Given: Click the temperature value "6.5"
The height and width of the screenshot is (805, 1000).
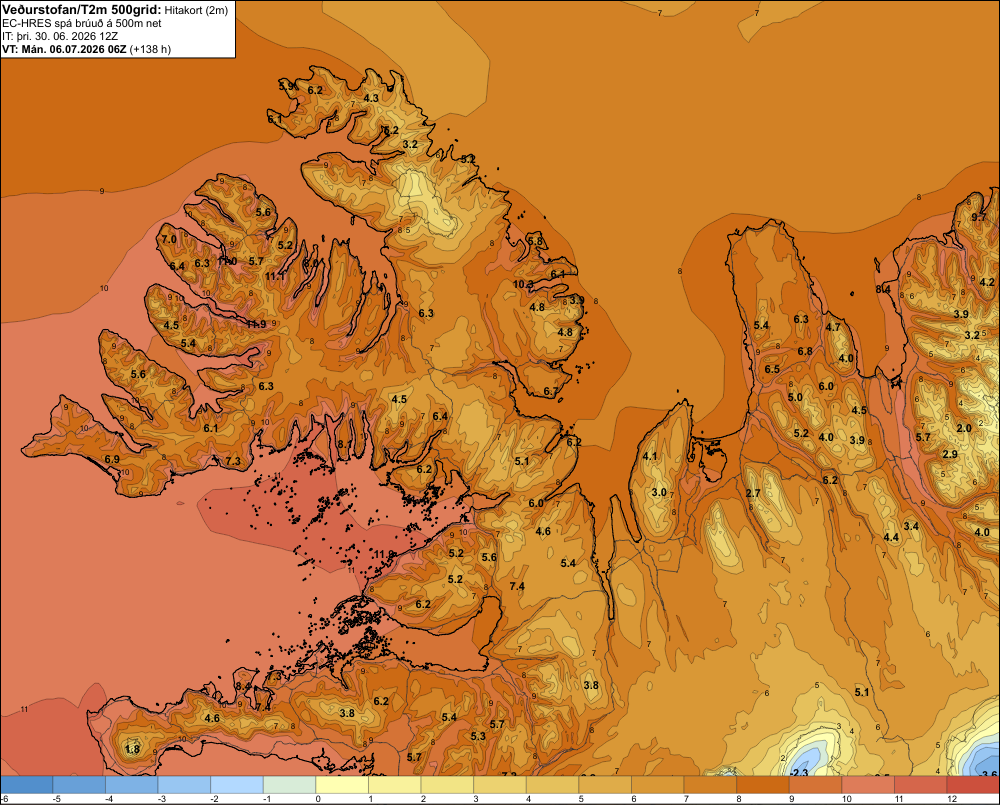Looking at the screenshot, I should [772, 369].
